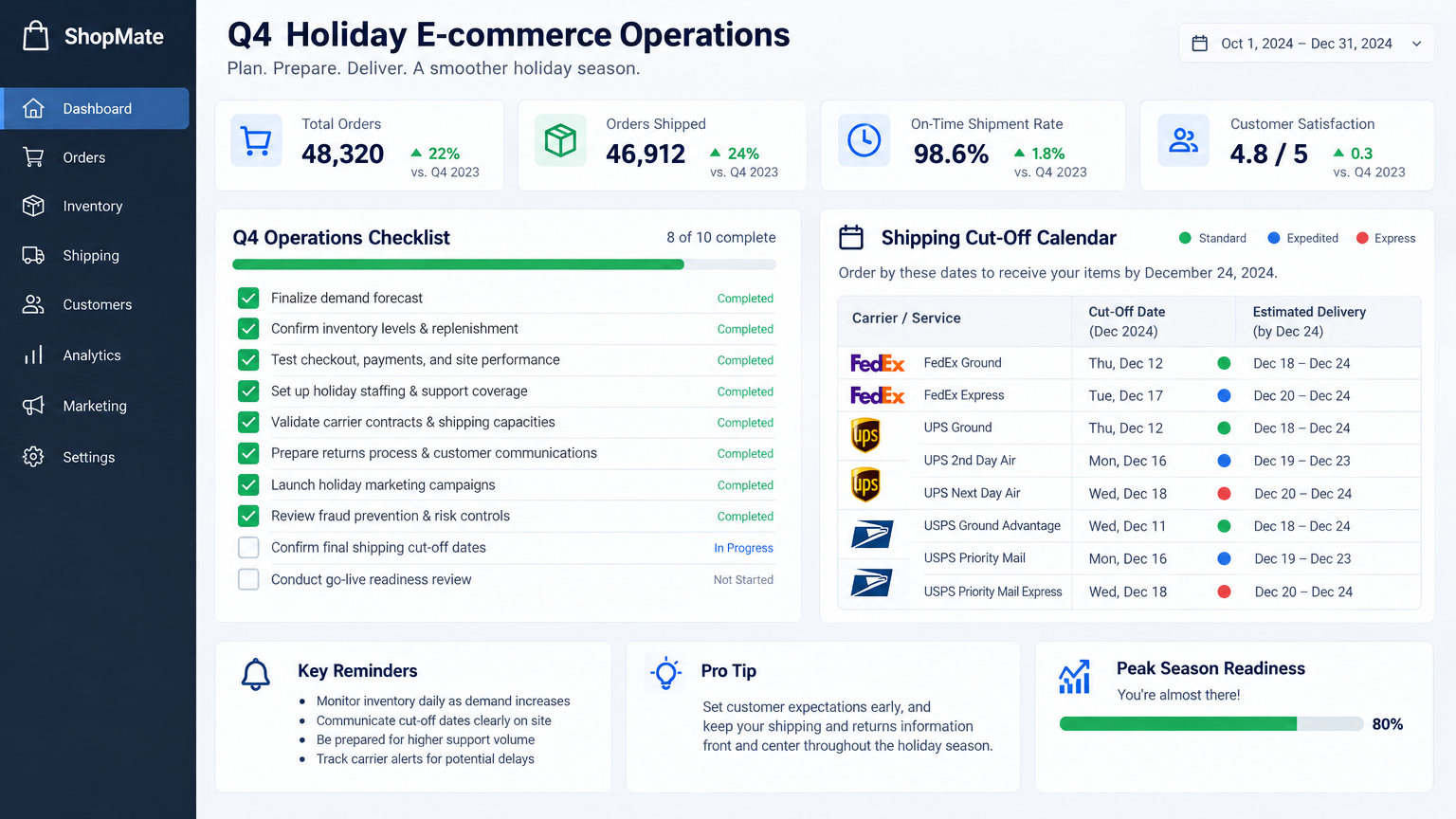Click the FedEx Express logo
This screenshot has width=1456, height=819.
[x=877, y=395]
